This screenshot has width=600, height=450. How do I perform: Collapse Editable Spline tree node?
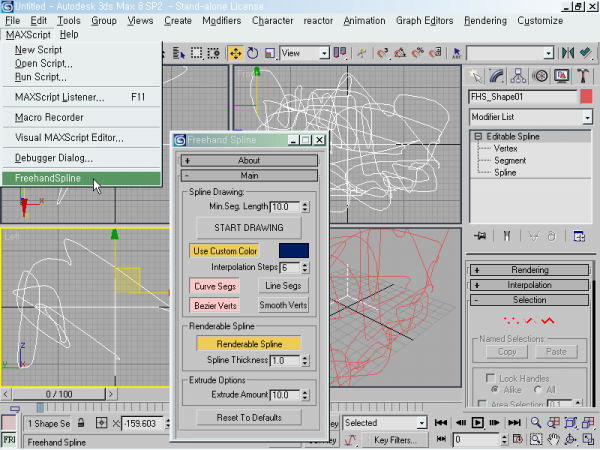pyautogui.click(x=478, y=137)
